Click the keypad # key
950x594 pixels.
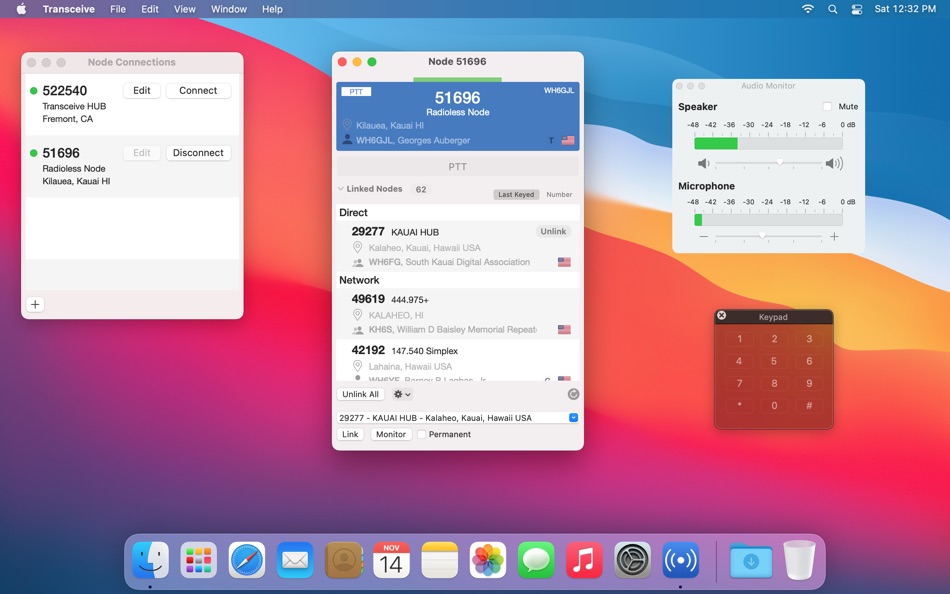pyautogui.click(x=809, y=405)
